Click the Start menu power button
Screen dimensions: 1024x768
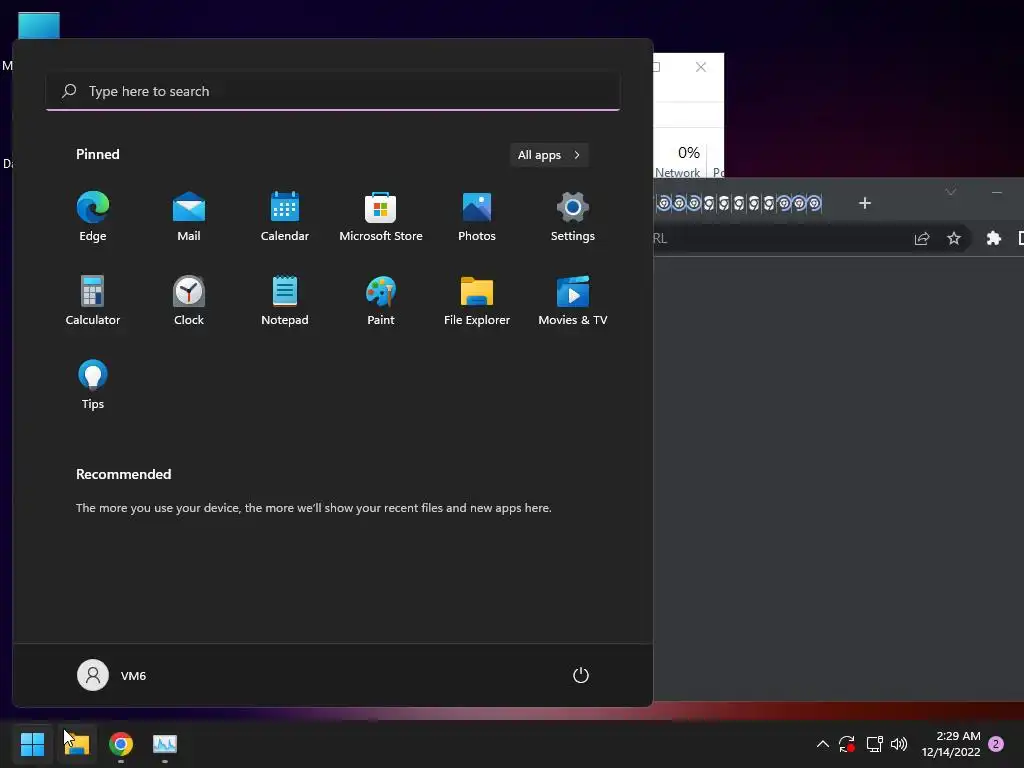coord(581,675)
